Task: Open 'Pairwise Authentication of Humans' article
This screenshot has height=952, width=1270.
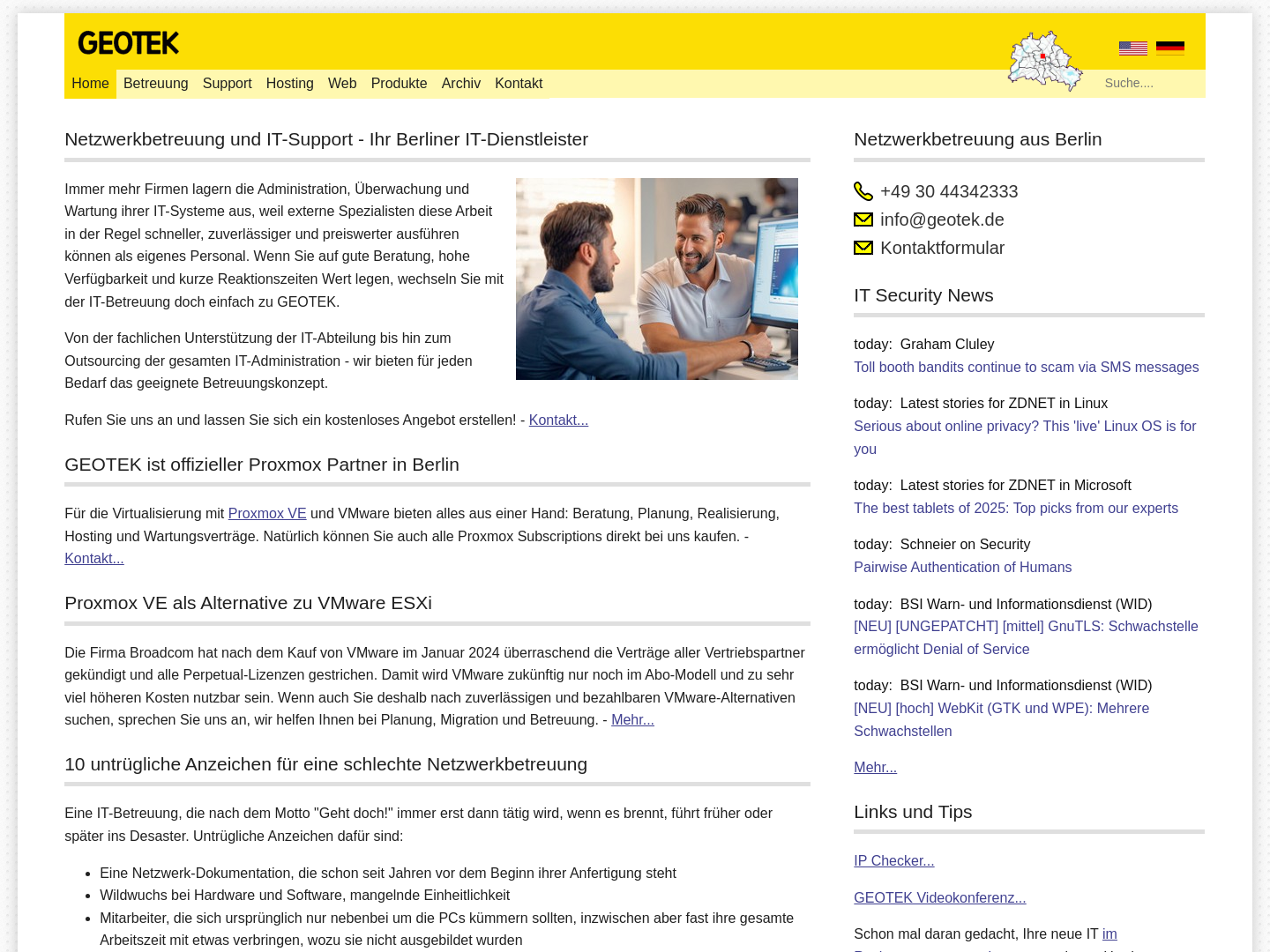Action: [962, 568]
